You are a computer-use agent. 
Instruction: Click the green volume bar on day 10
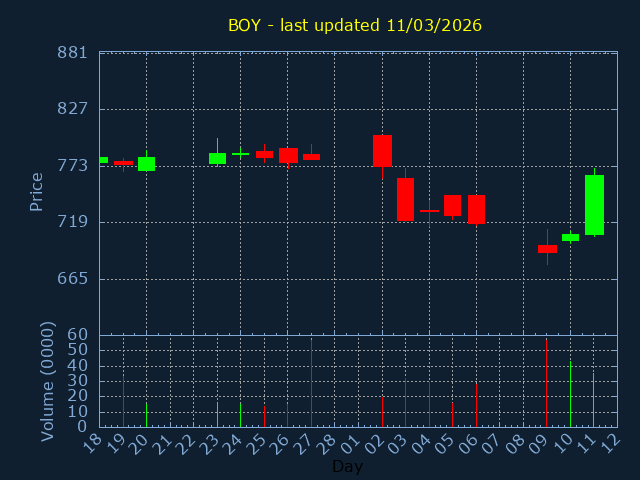point(570,394)
